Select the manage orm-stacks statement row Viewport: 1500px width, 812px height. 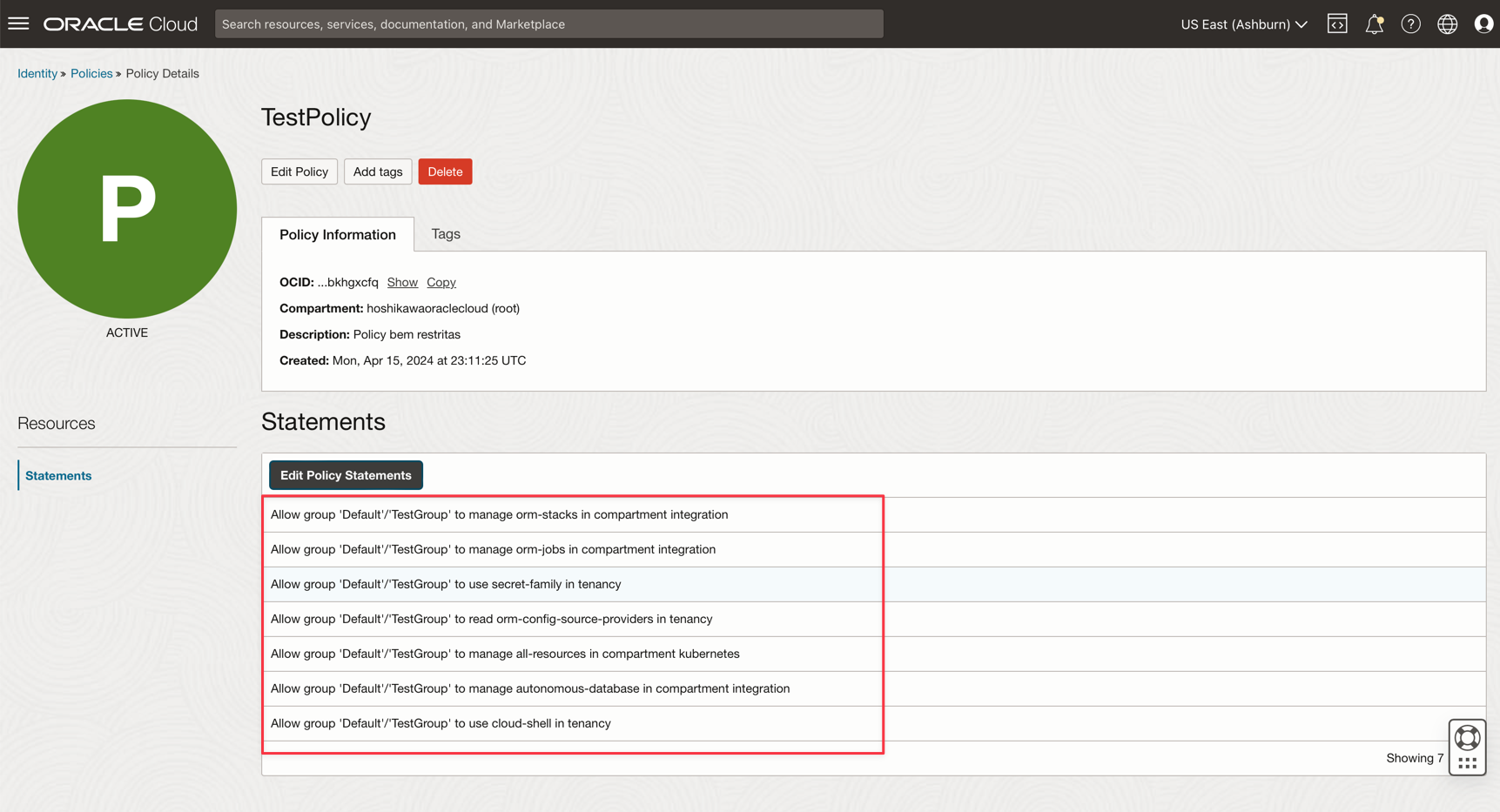(x=873, y=514)
